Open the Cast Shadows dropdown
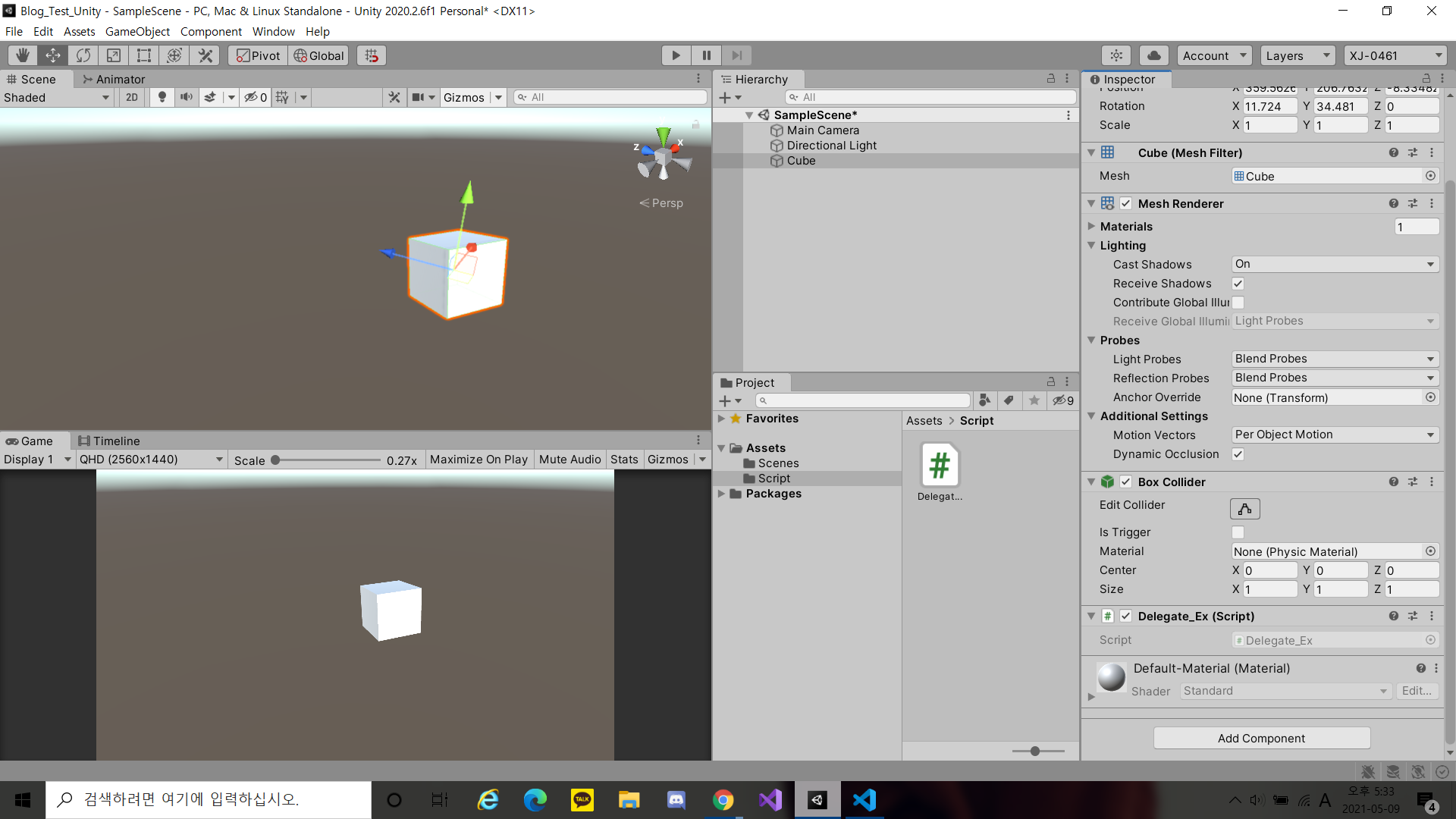 pos(1334,264)
